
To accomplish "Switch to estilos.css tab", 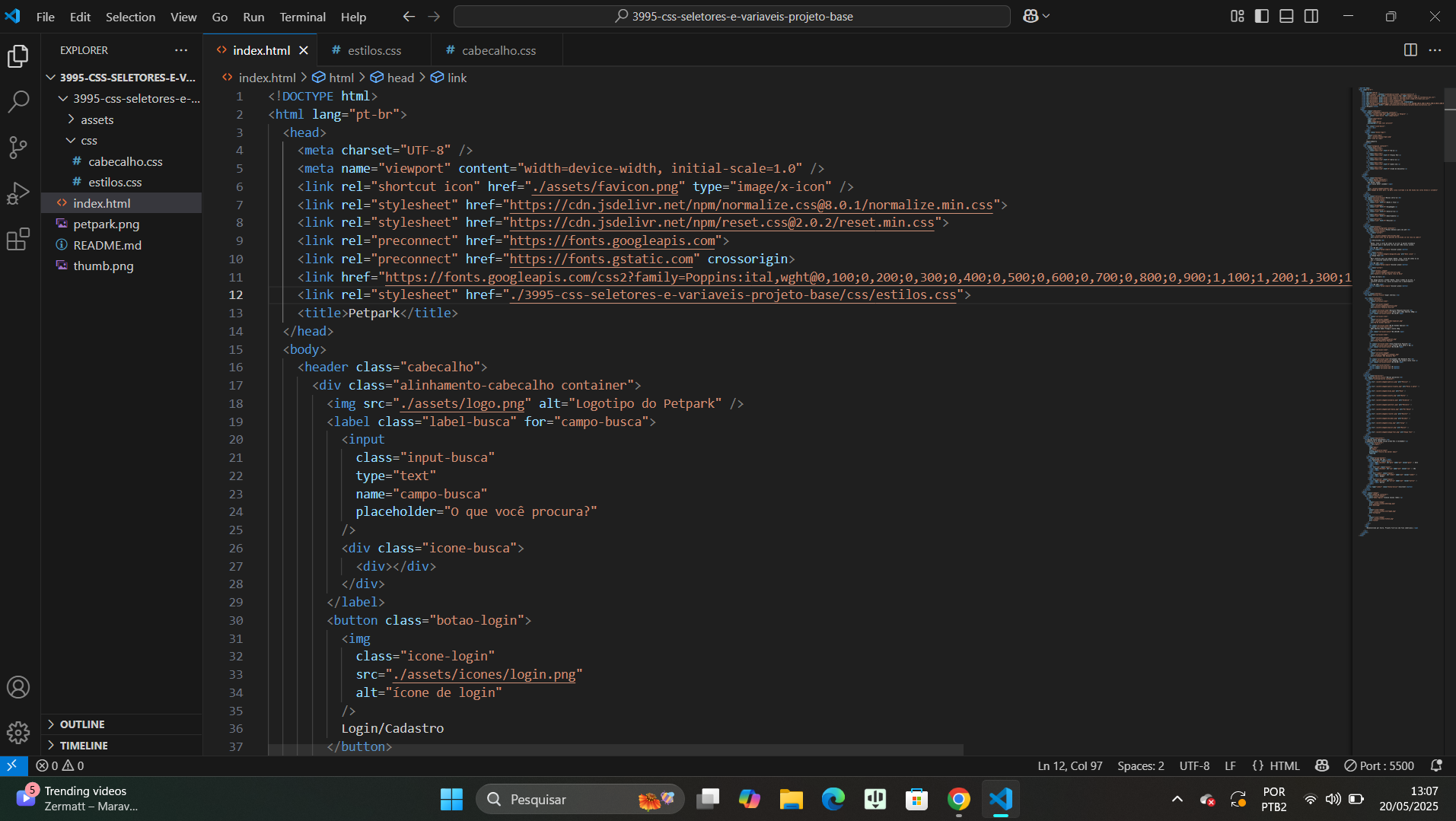I will [x=374, y=50].
